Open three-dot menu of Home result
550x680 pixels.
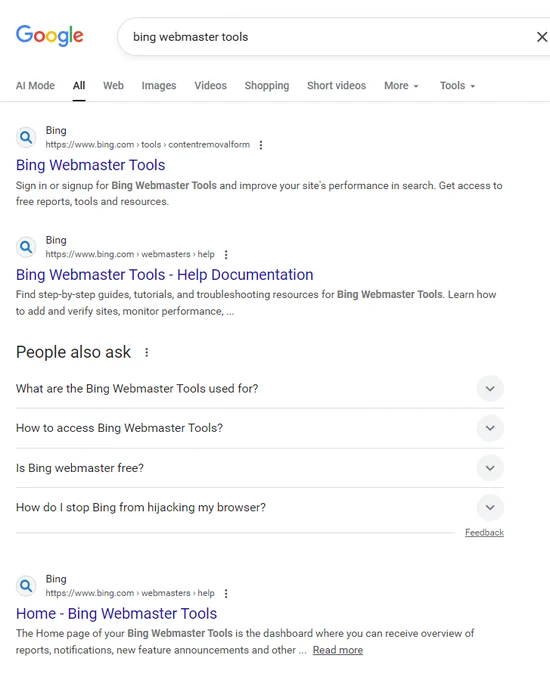click(226, 593)
